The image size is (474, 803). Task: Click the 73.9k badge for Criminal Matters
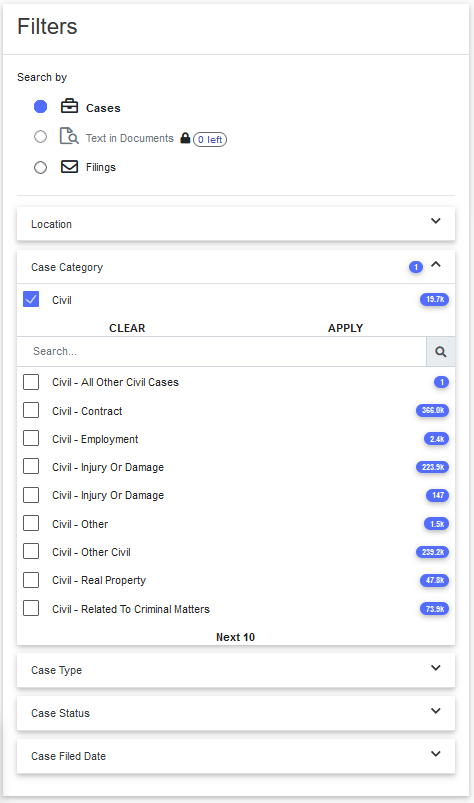435,609
